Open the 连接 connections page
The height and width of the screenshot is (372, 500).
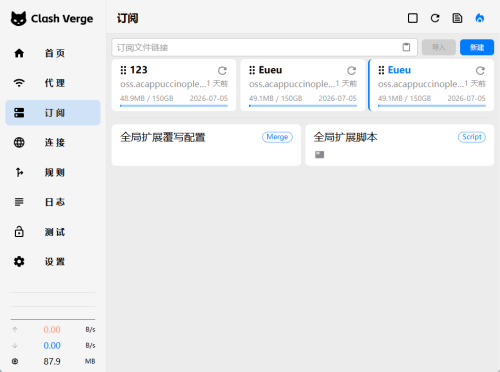tap(53, 143)
